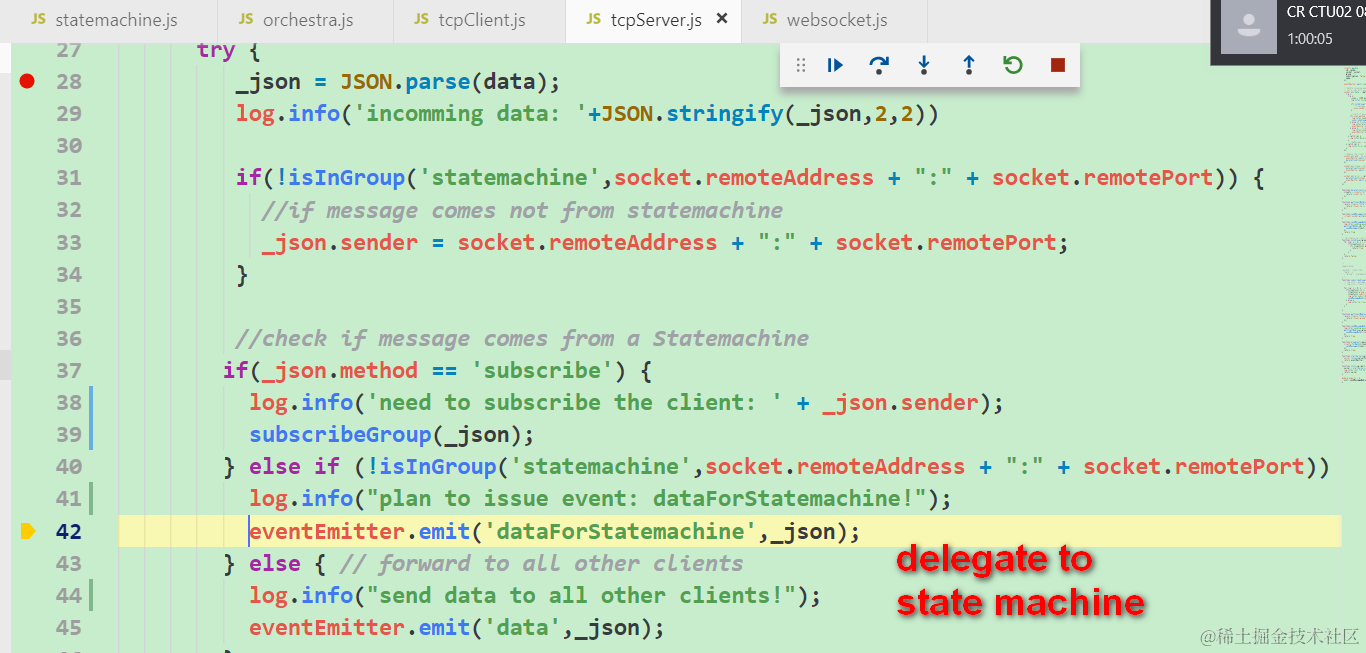Screen dimensions: 1366x653
Task: Toggle the breakpoint on line 28
Action: (27, 81)
